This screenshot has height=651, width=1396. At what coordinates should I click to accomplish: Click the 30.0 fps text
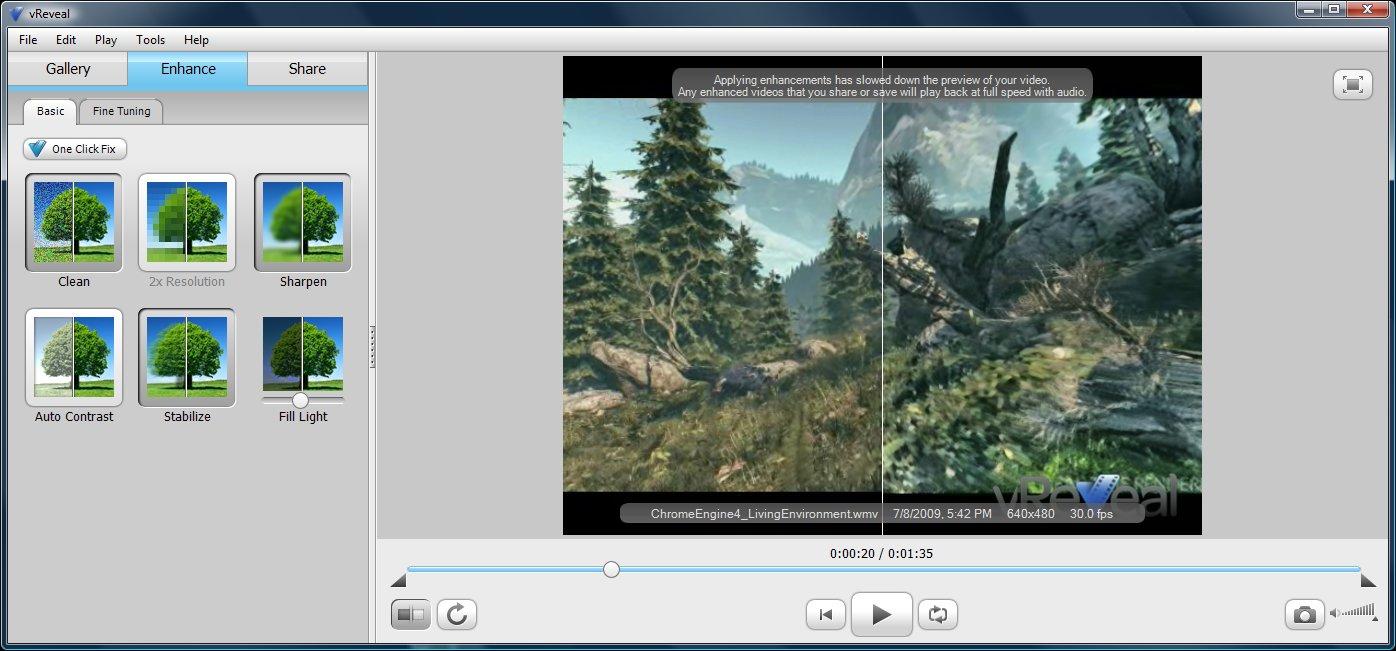click(1091, 514)
